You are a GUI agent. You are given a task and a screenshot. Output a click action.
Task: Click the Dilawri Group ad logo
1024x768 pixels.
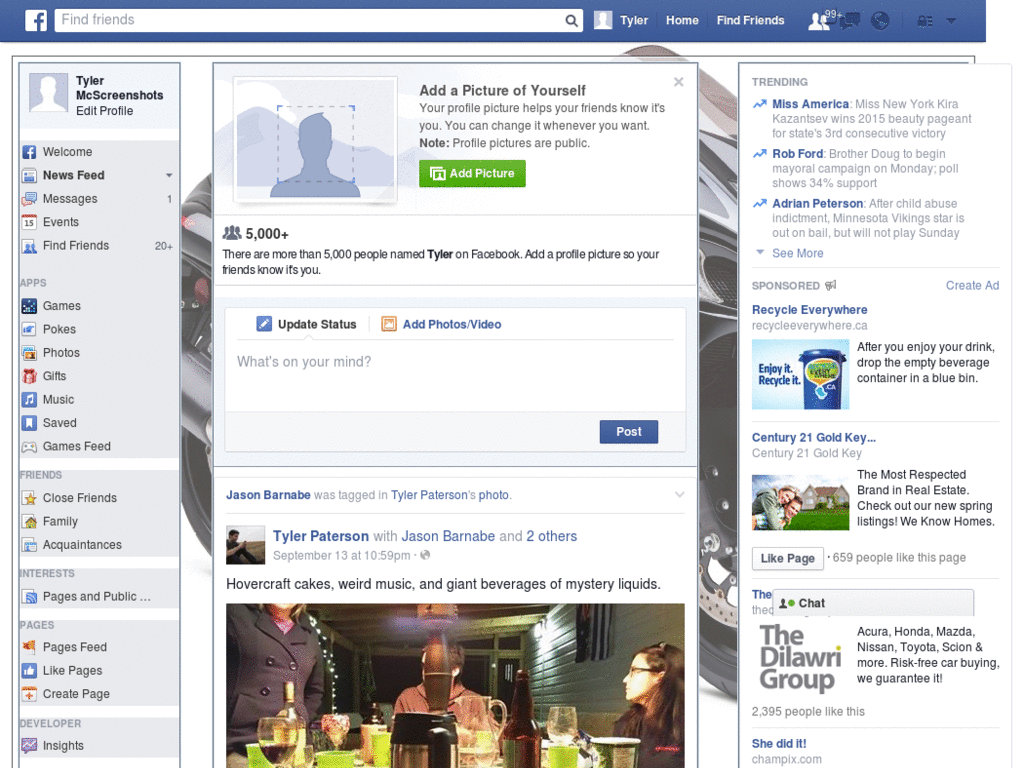(801, 658)
